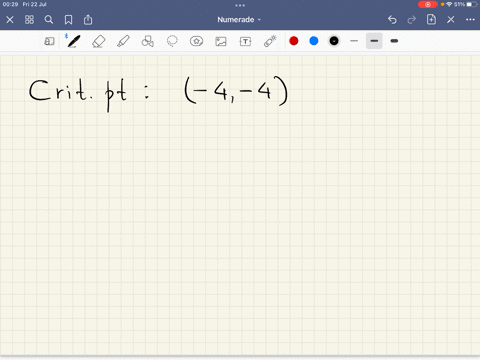Tap the 00:29 clock in status bar

click(10, 4)
